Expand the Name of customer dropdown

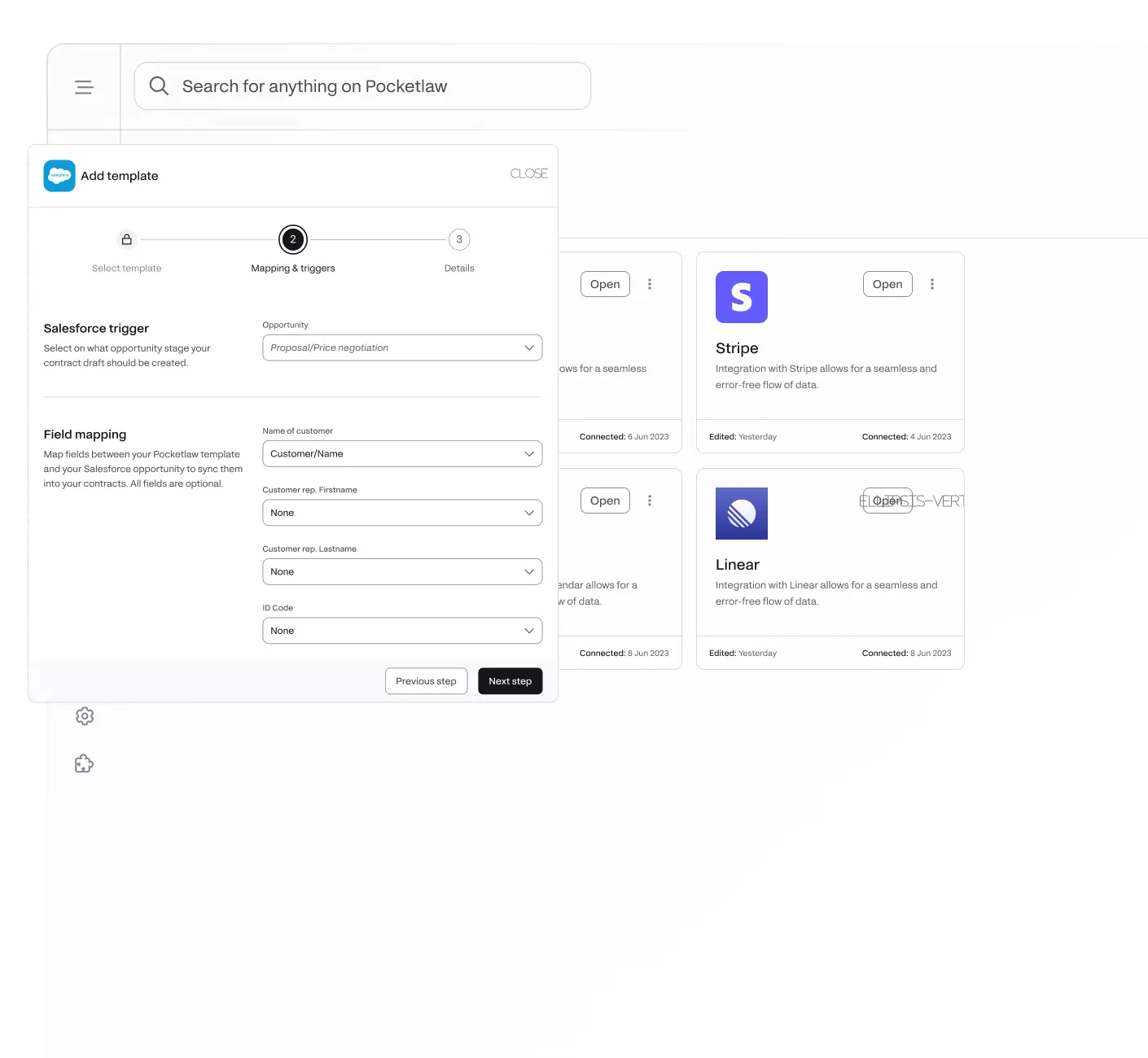click(402, 454)
